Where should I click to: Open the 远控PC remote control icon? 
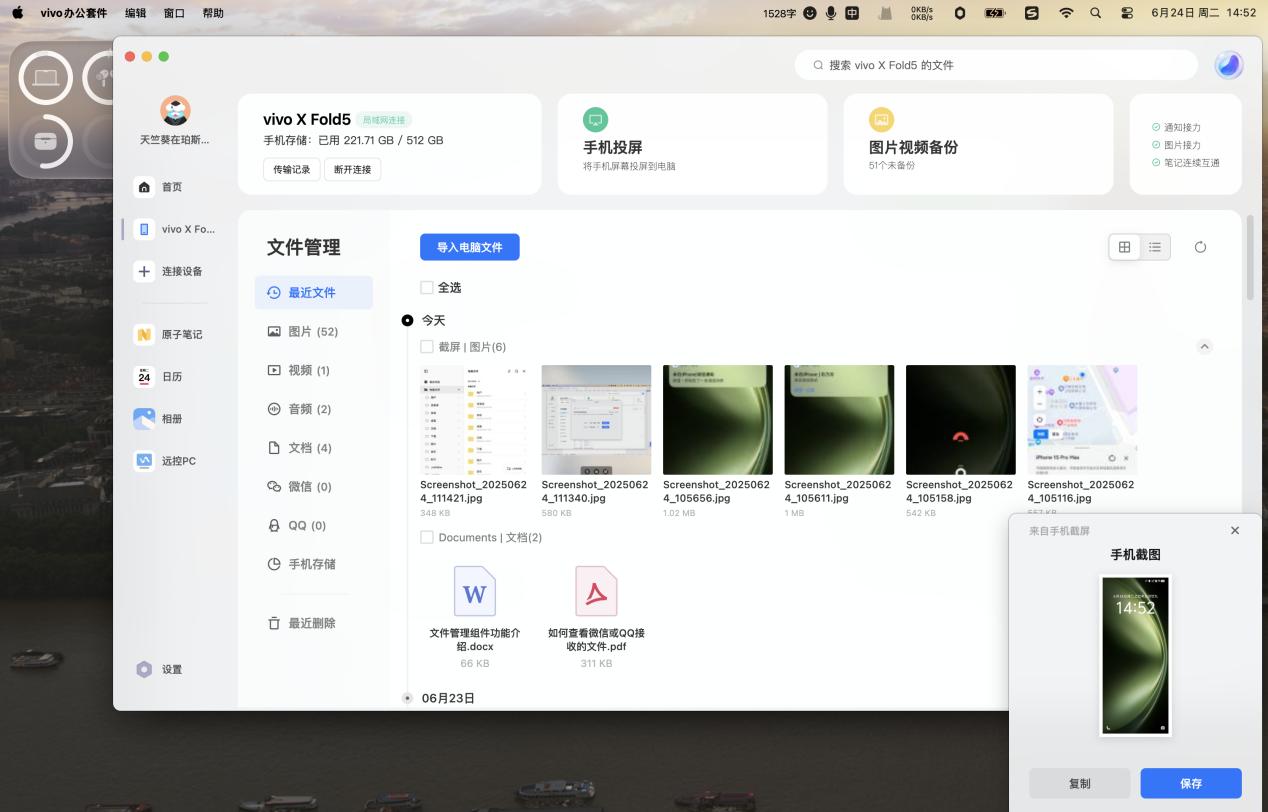(144, 461)
